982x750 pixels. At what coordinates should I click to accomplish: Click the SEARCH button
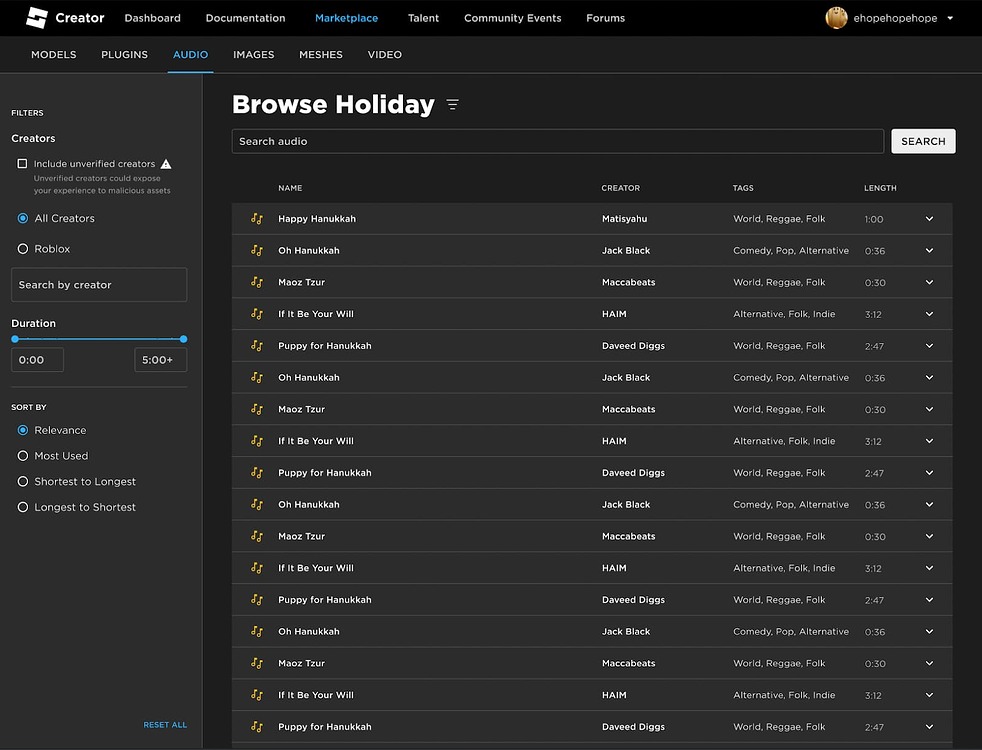click(x=923, y=141)
